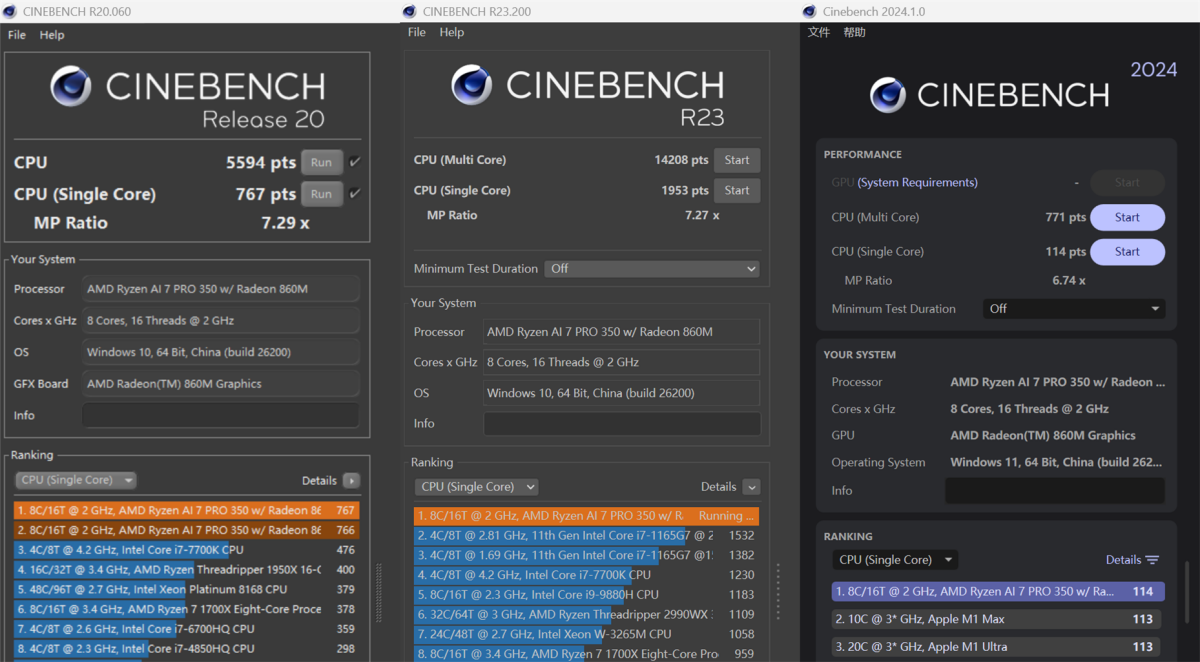This screenshot has height=662, width=1200.
Task: Click the Cinebench R20 title bar app icon
Action: pos(9,12)
